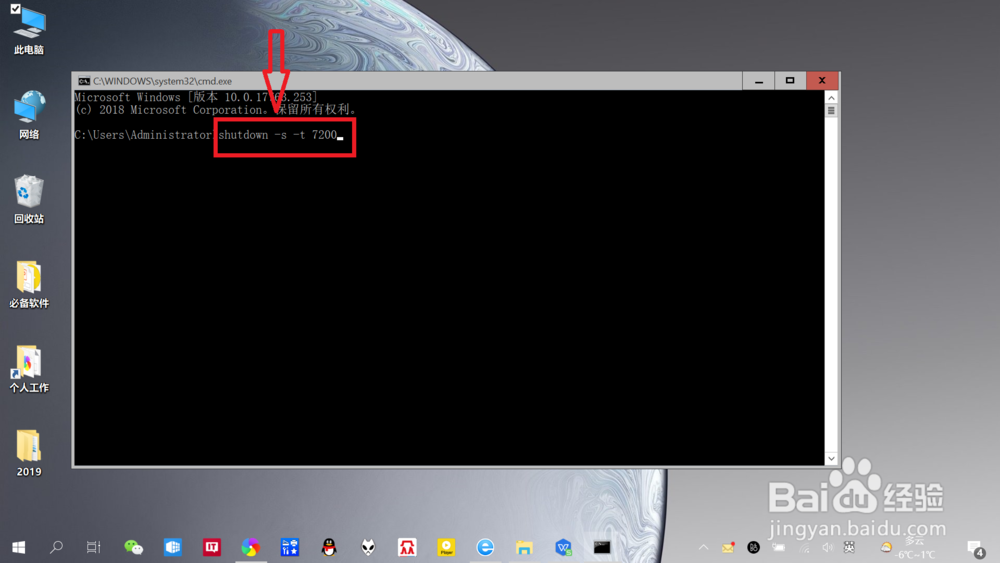The width and height of the screenshot is (1000, 563).
Task: Open the Windows Start menu
Action: point(18,547)
